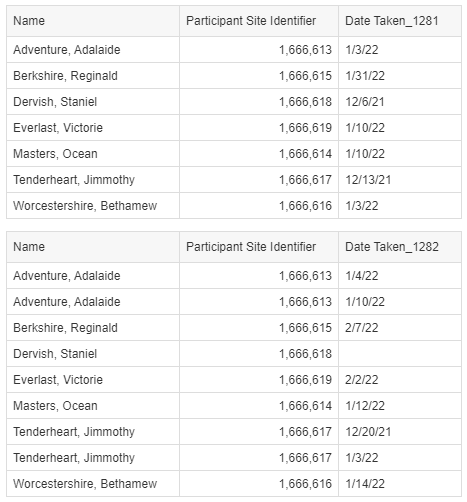Image resolution: width=467 pixels, height=502 pixels.
Task: Click the second table's Participant Site Identifier header
Action: (x=259, y=247)
